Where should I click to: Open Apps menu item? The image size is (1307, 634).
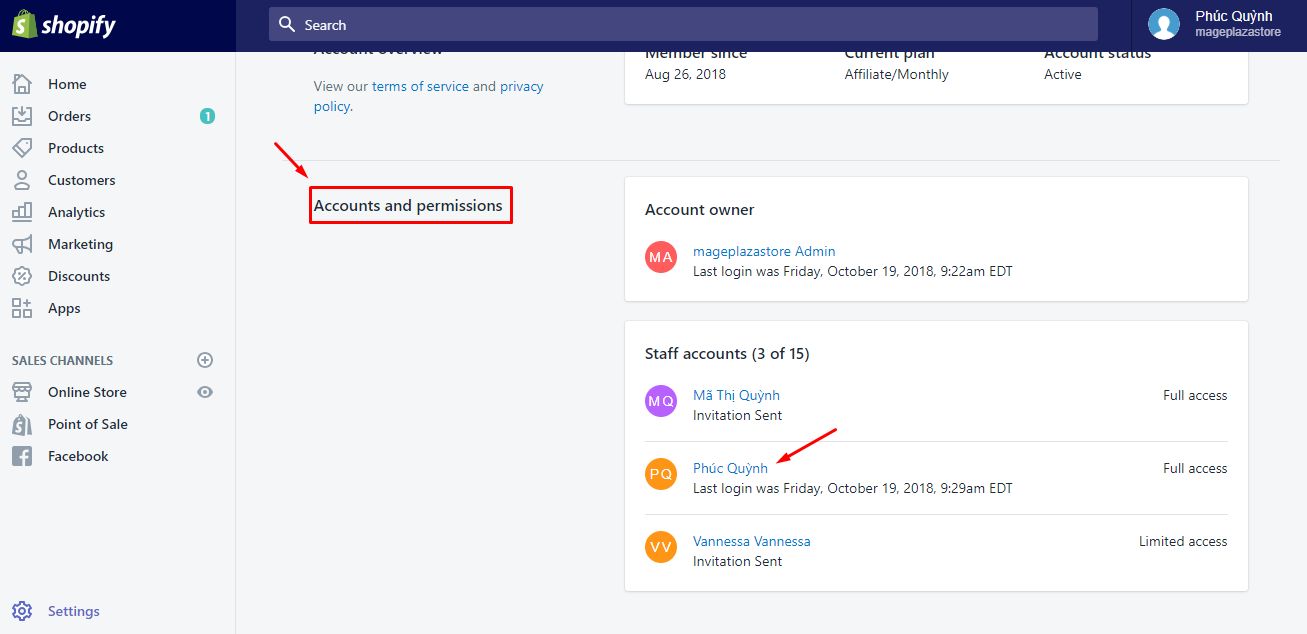(64, 308)
